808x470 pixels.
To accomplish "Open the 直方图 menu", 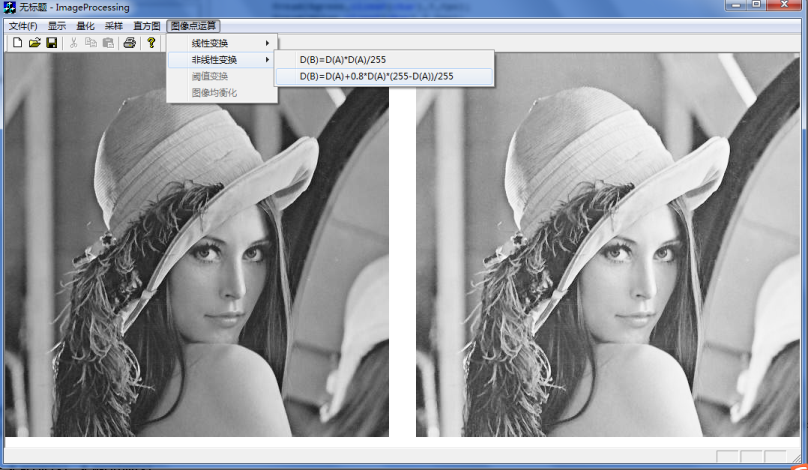I will (147, 26).
